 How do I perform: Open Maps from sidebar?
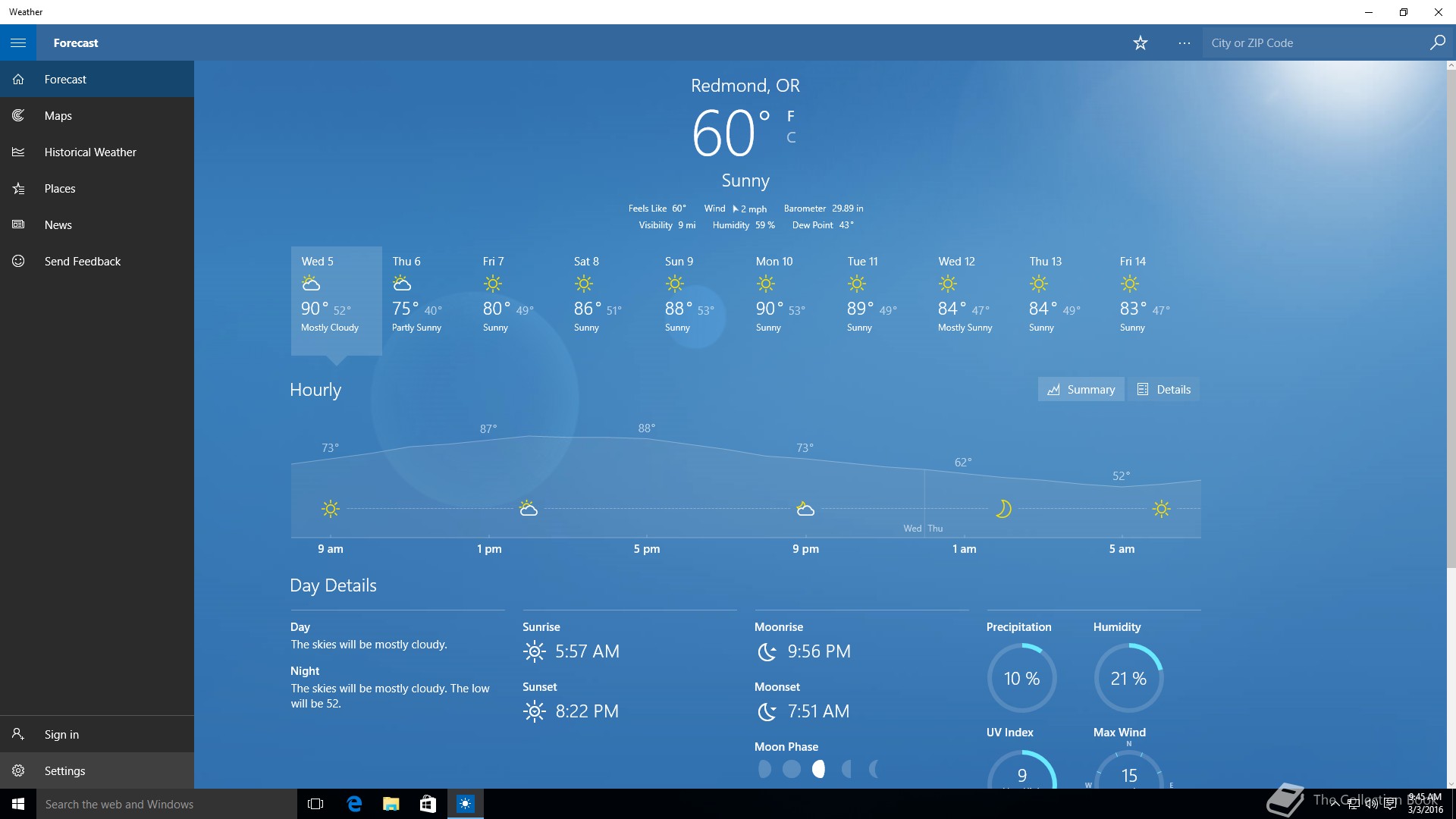pyautogui.click(x=58, y=116)
